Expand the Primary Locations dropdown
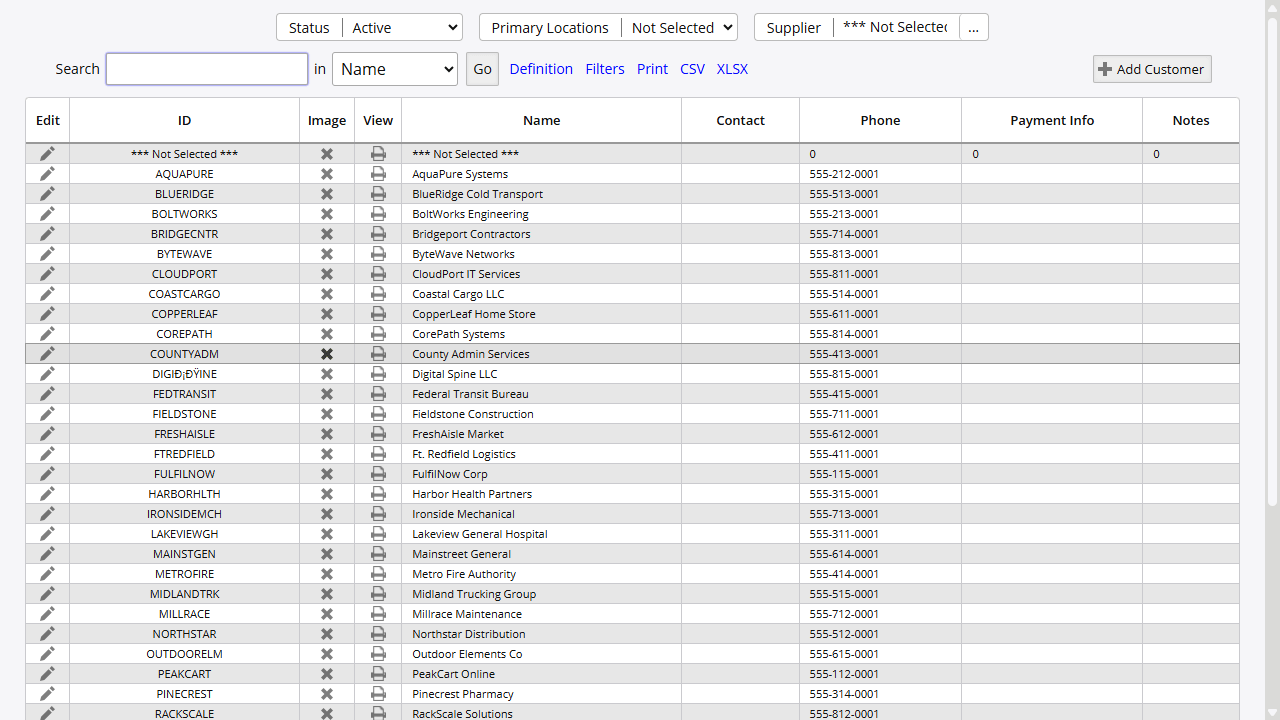 coord(679,28)
